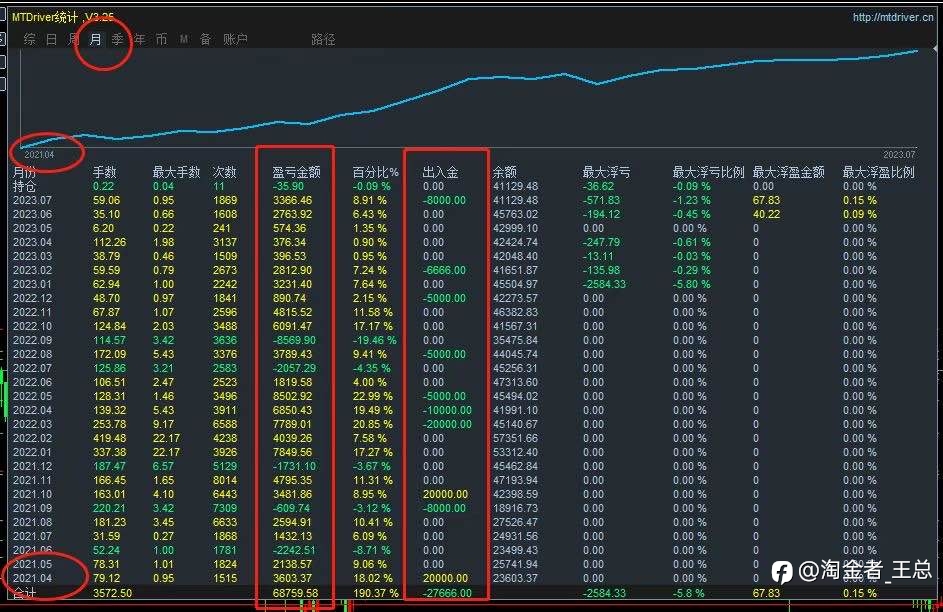Switch to the M tab
This screenshot has height=612, width=943.
pos(183,40)
